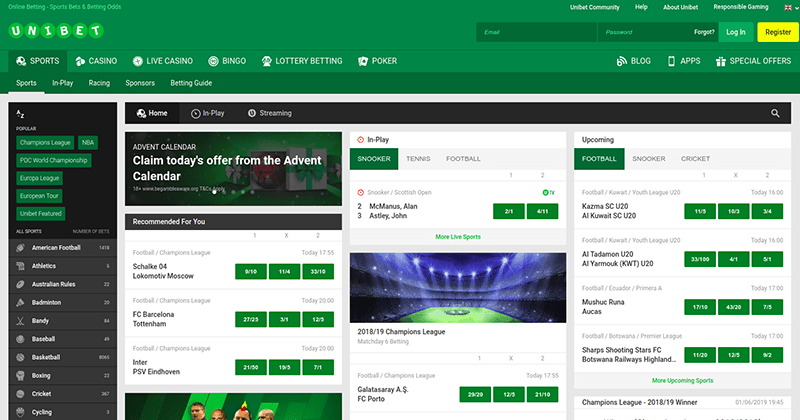Click the search magnifier icon
The image size is (800, 420).
click(775, 114)
